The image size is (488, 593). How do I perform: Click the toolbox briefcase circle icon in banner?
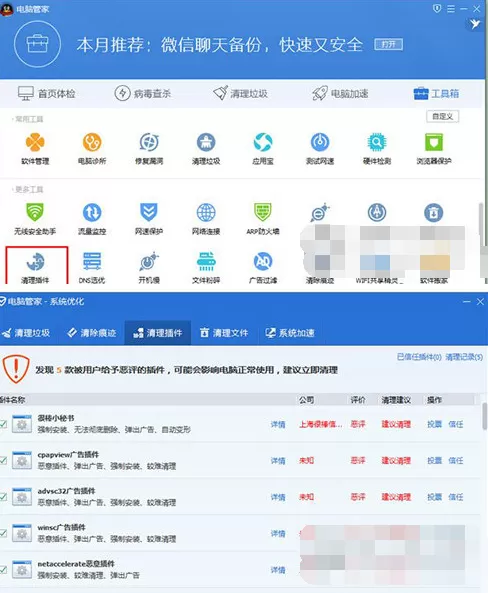(x=37, y=44)
